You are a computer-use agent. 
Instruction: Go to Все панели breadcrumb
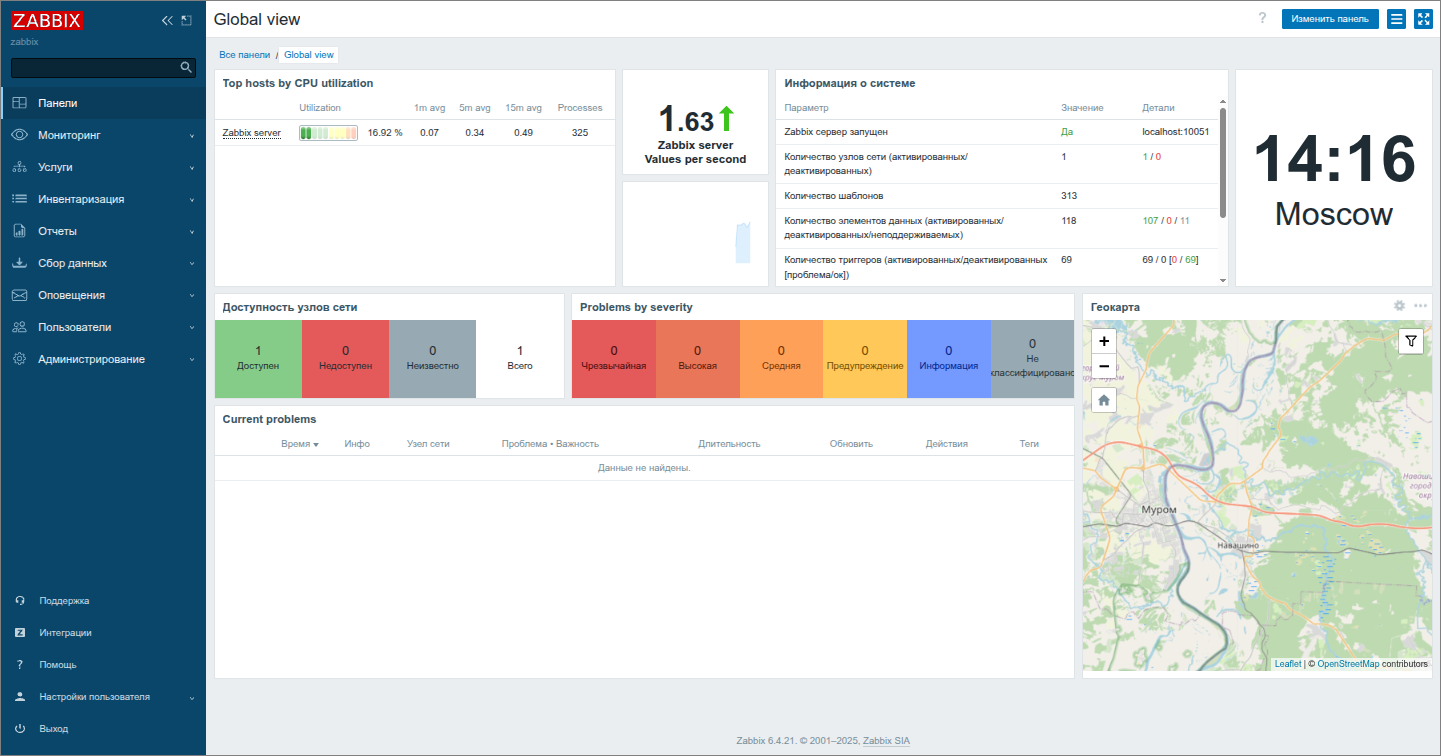pos(245,55)
